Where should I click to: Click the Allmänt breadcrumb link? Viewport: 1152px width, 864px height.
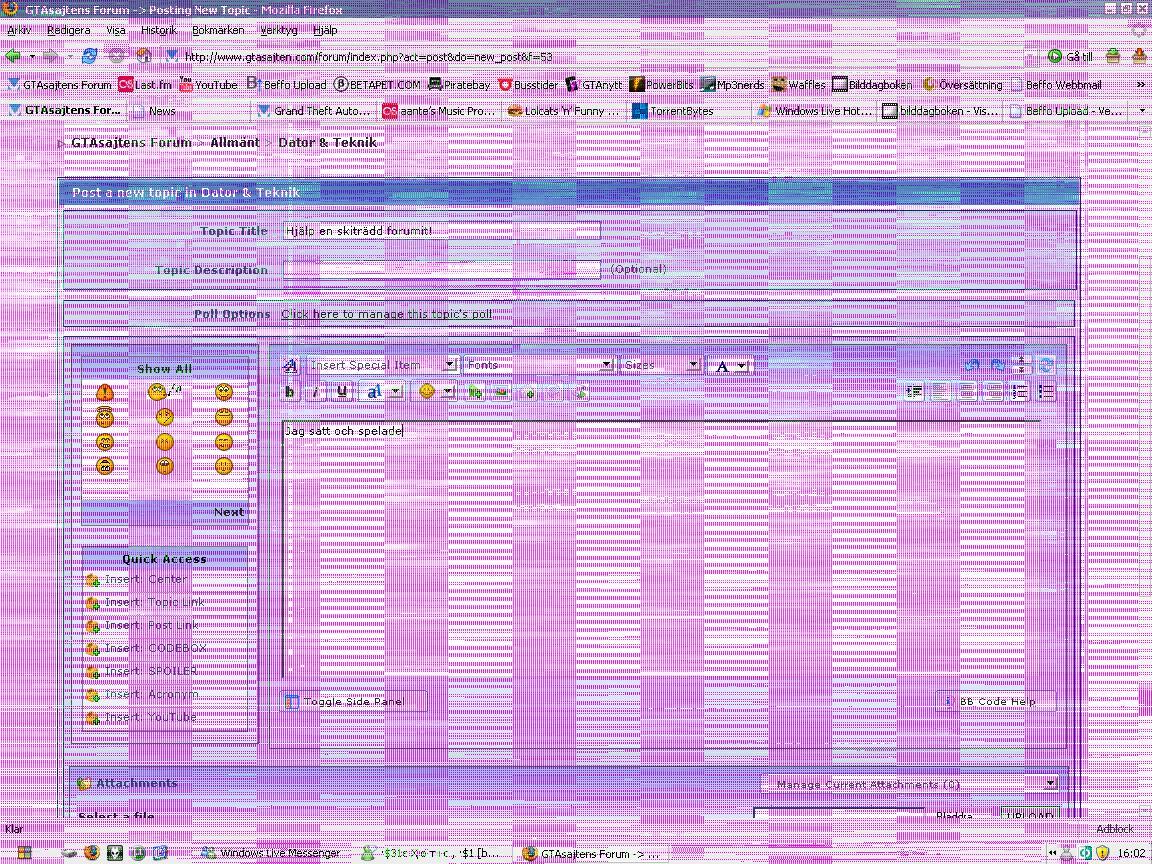tap(235, 143)
